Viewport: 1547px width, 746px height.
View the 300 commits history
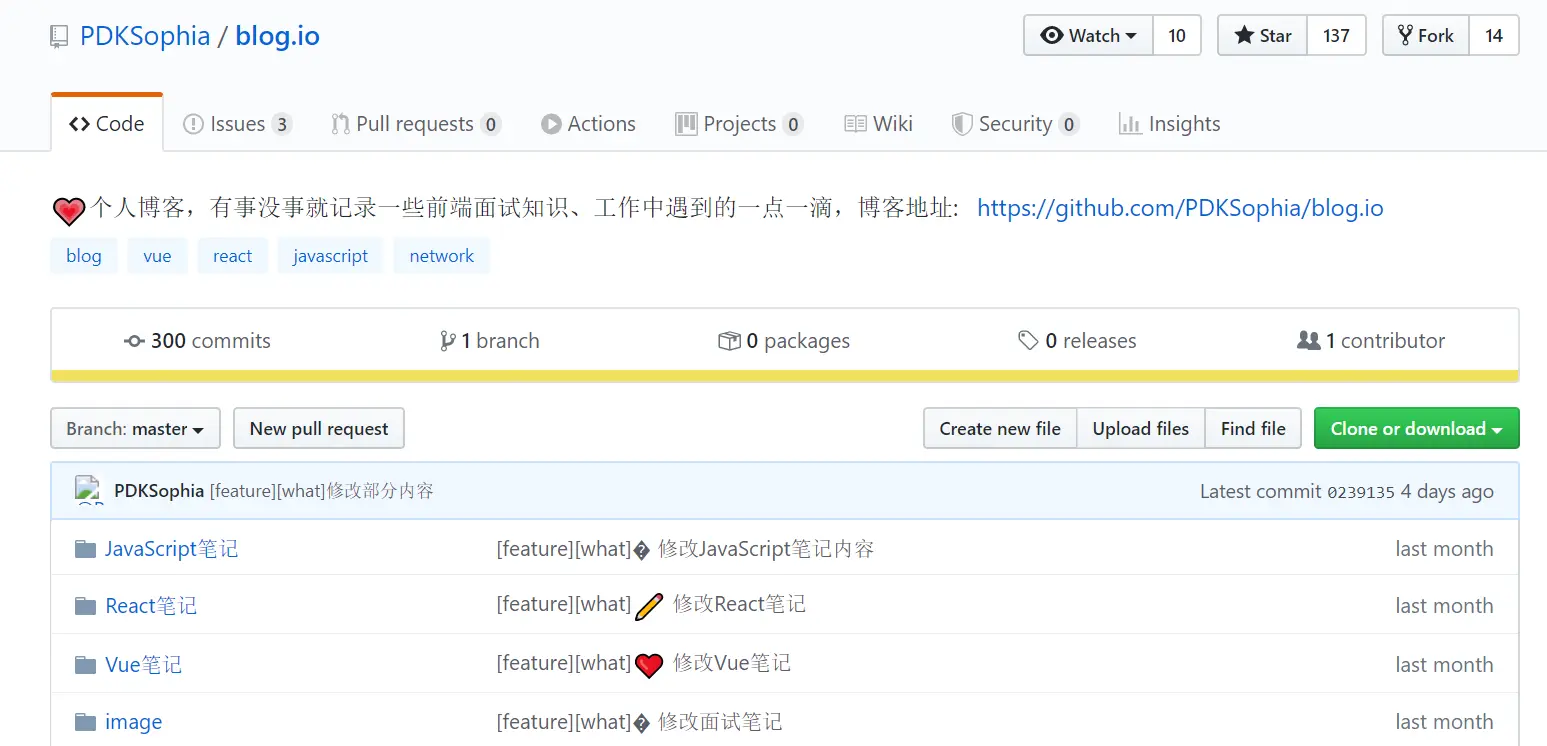(x=197, y=341)
